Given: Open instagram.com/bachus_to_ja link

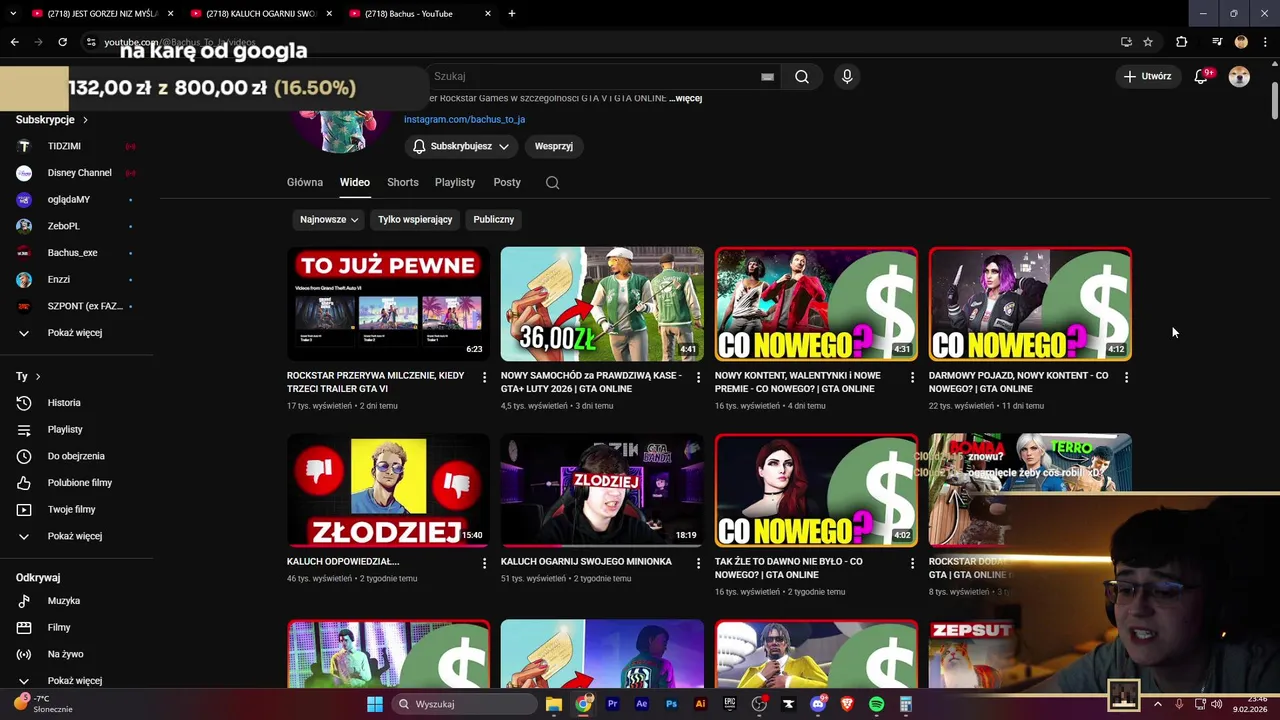Looking at the screenshot, I should pos(464,119).
